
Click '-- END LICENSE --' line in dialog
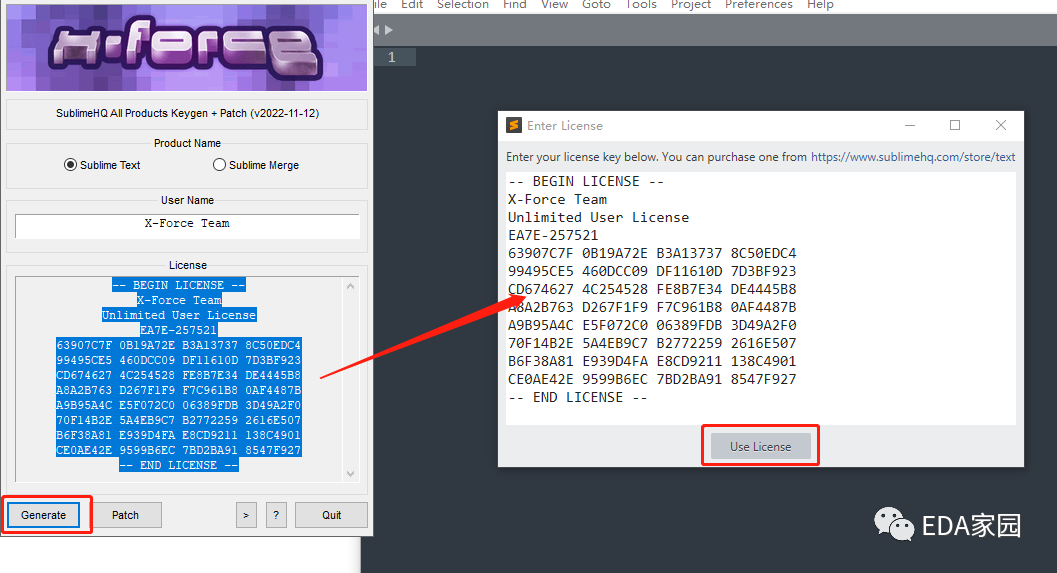point(578,398)
